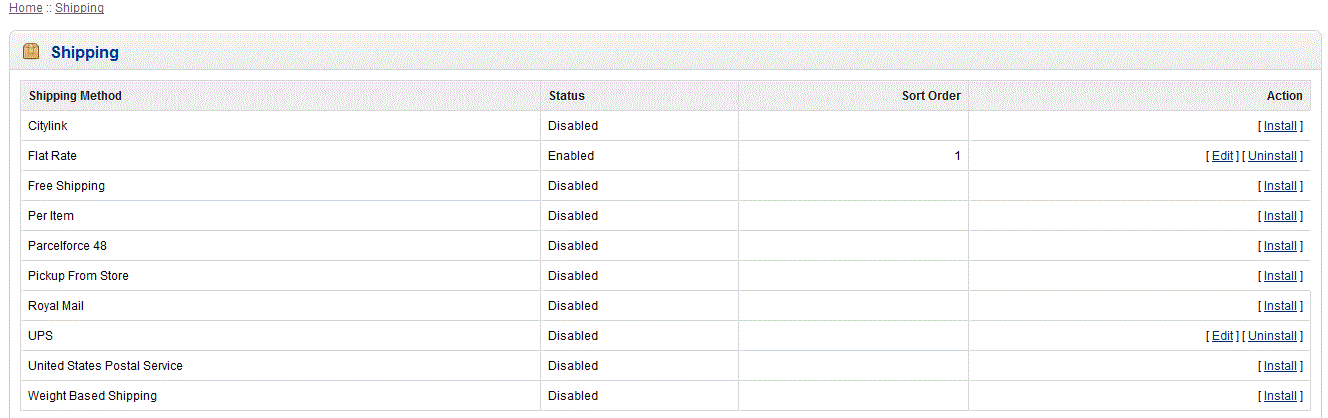The height and width of the screenshot is (418, 1328).
Task: Install Pickup From Store method
Action: tap(1280, 276)
